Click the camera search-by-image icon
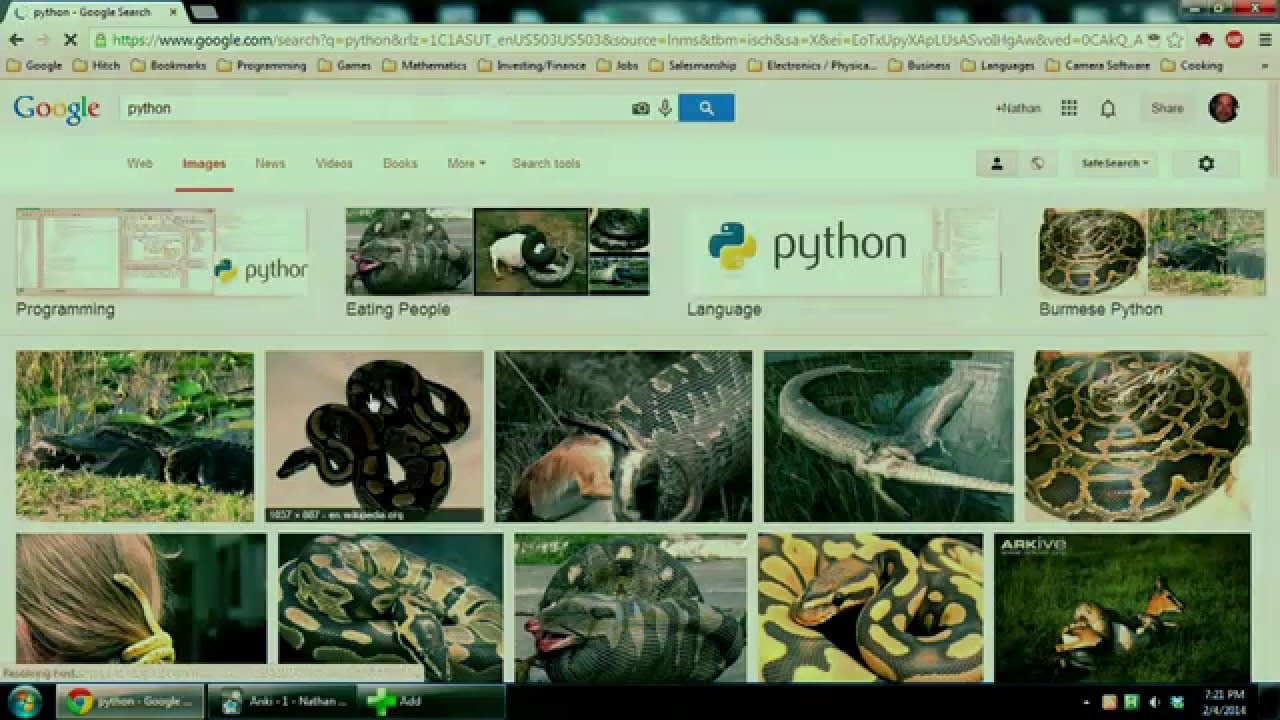This screenshot has width=1280, height=720. (641, 108)
